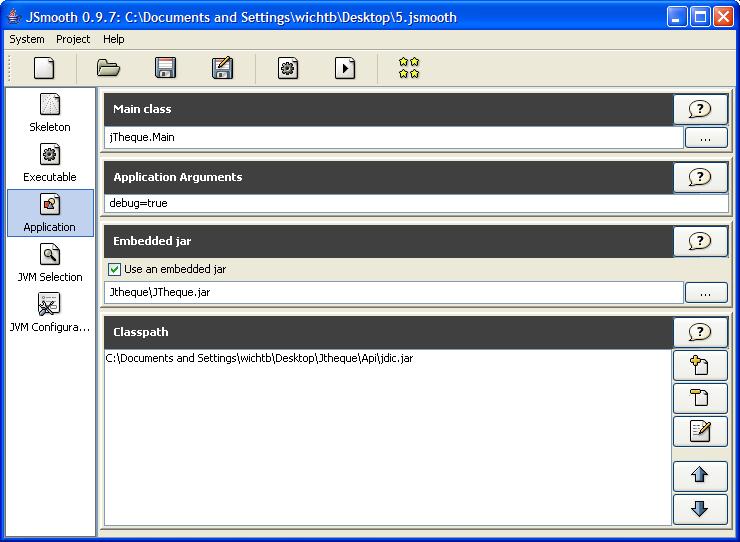740x542 pixels.
Task: Move the classpath entry down
Action: click(x=700, y=508)
